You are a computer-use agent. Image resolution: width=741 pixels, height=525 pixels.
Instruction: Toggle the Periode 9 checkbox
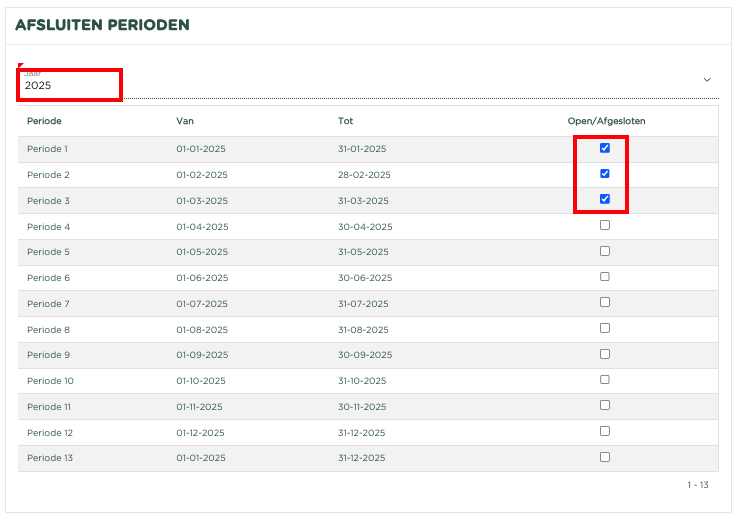604,354
